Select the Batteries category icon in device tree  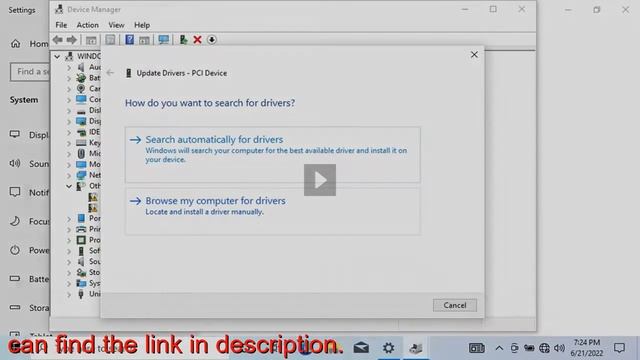pos(81,78)
